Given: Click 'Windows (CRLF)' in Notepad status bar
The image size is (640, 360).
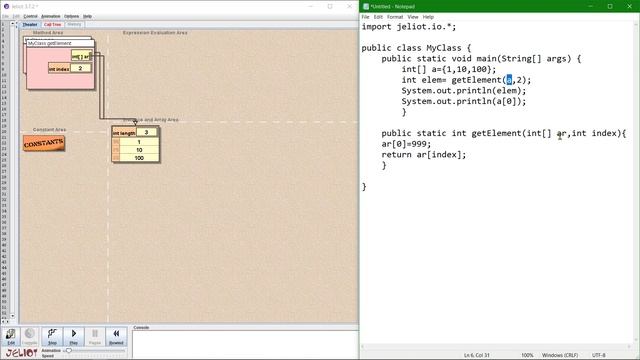Looking at the screenshot, I should pos(560,355).
